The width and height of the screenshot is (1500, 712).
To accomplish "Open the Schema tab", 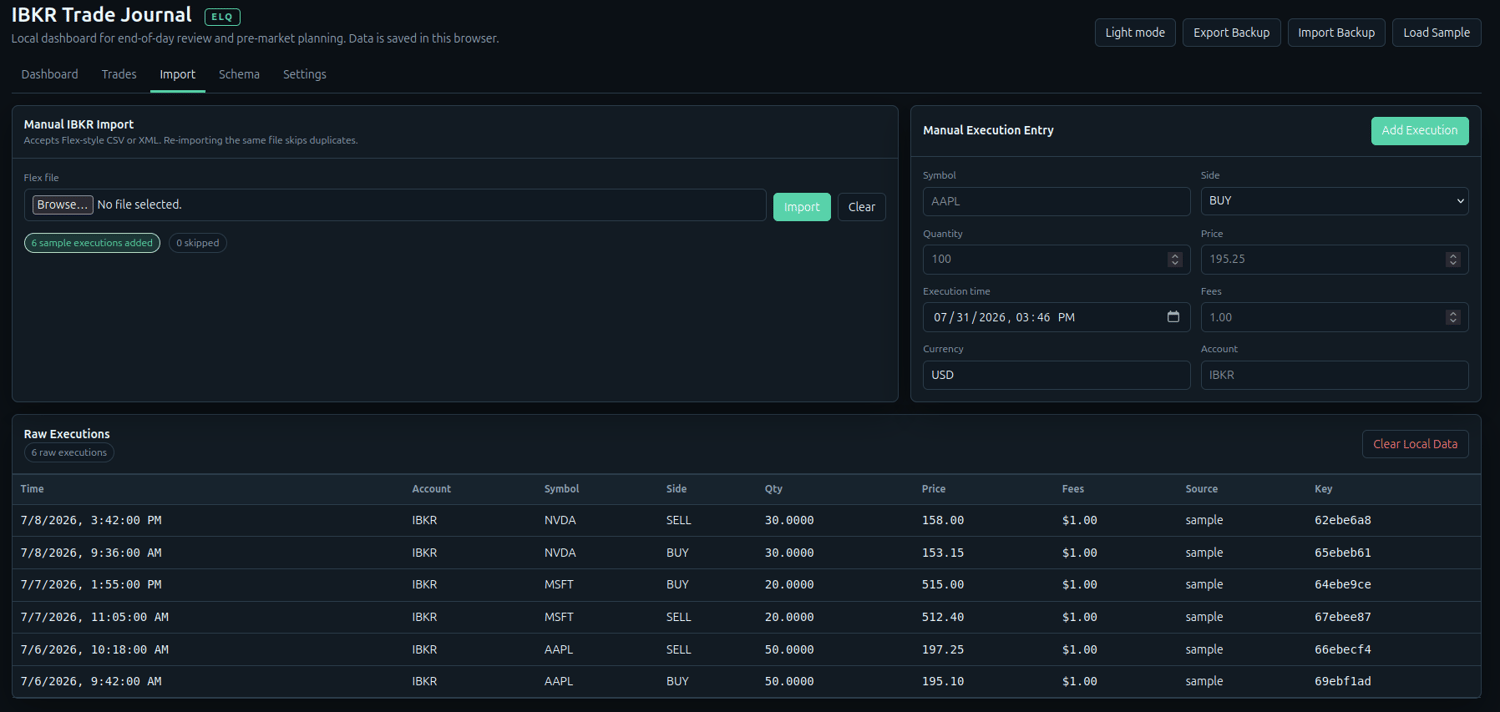I will point(239,74).
